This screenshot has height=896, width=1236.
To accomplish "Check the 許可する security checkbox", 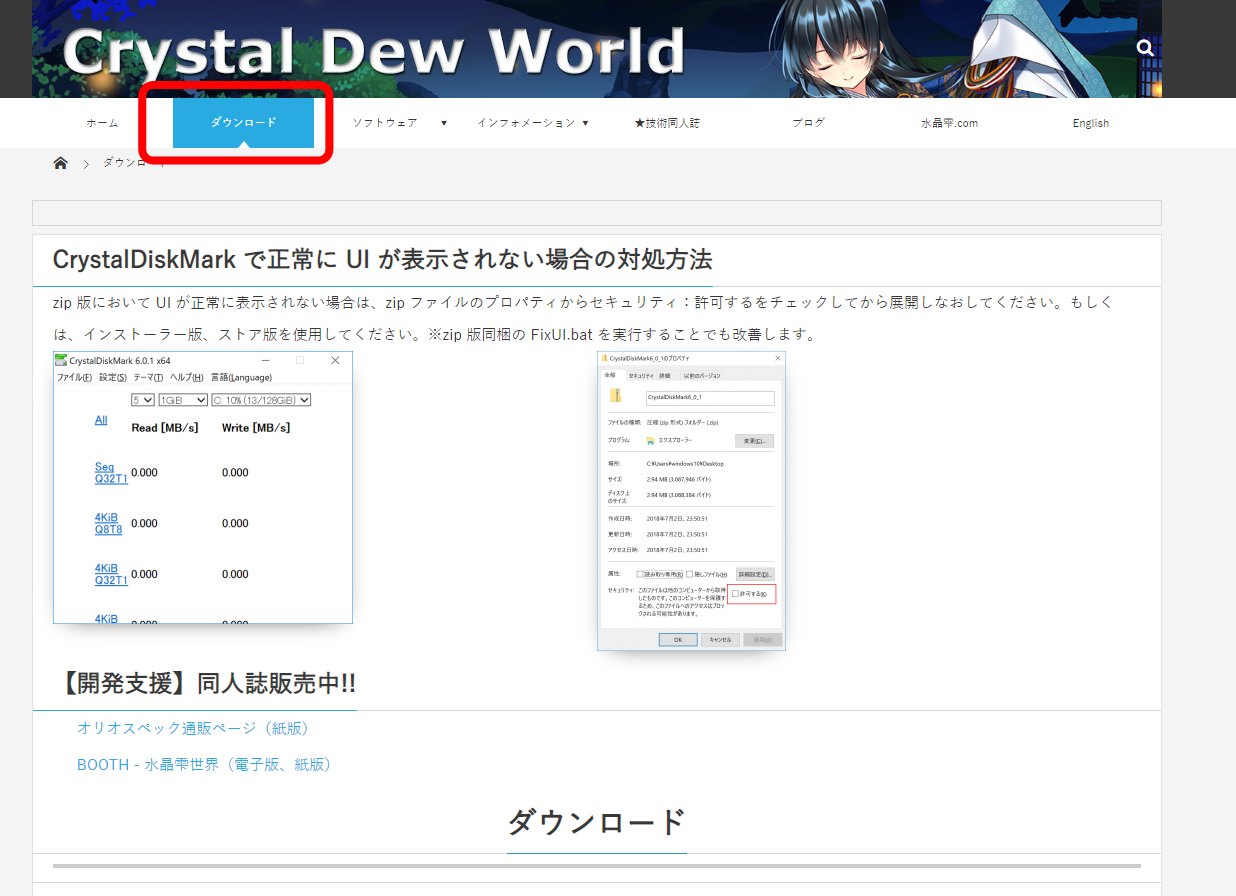I will [736, 594].
